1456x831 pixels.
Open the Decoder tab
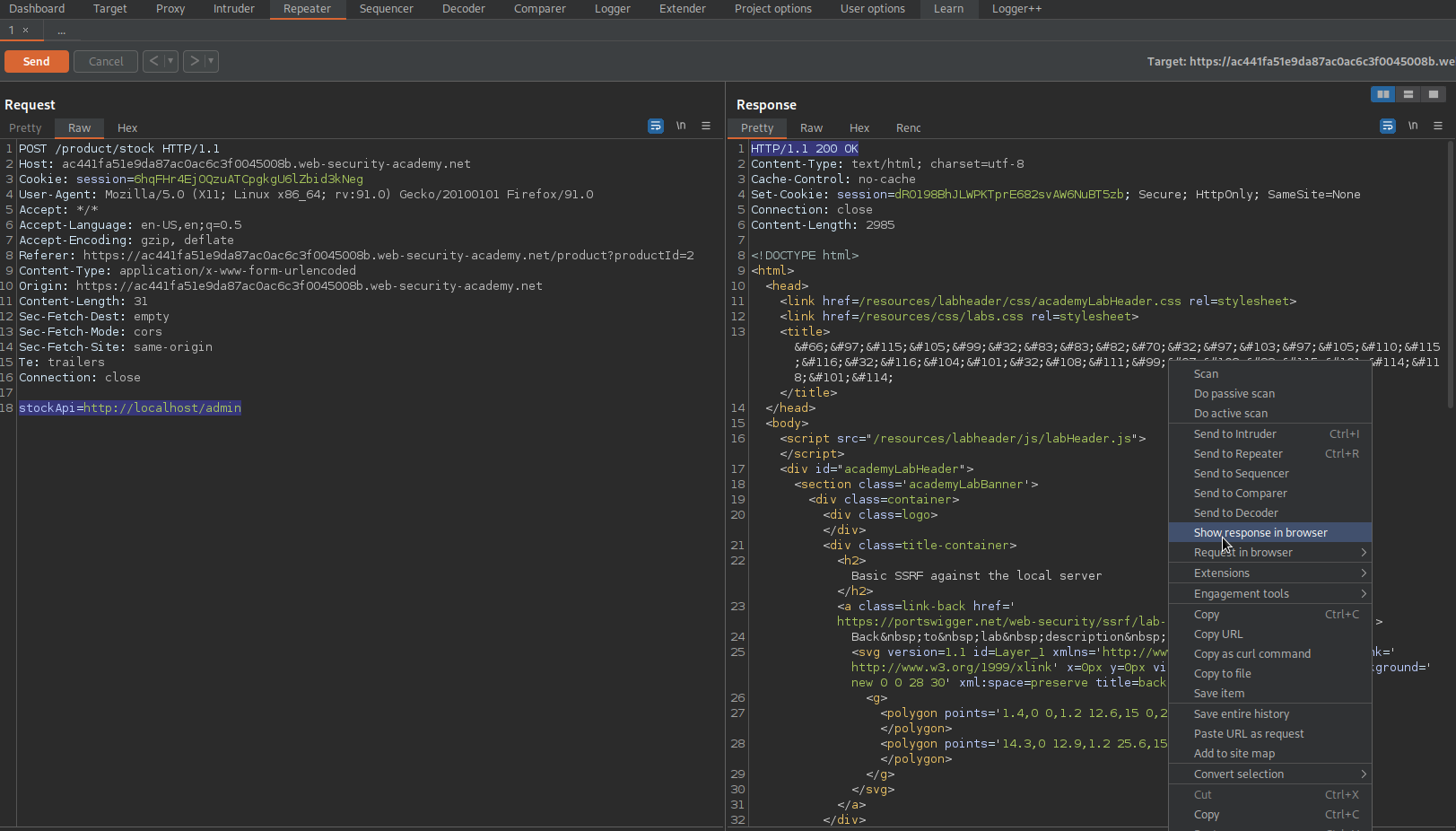[x=464, y=9]
